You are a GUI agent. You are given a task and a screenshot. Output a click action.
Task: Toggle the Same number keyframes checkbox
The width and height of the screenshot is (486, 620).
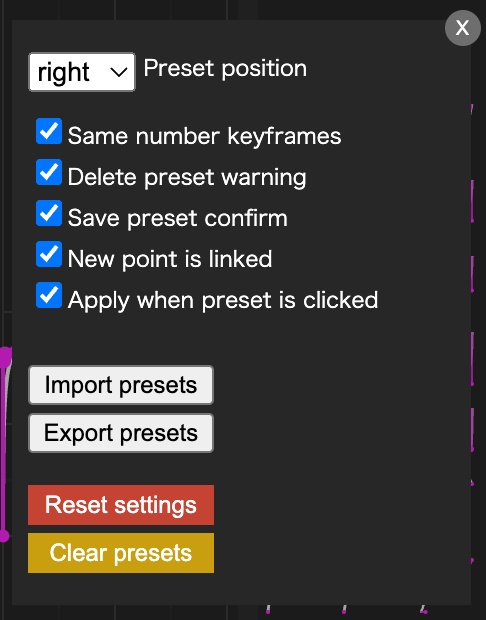click(49, 131)
